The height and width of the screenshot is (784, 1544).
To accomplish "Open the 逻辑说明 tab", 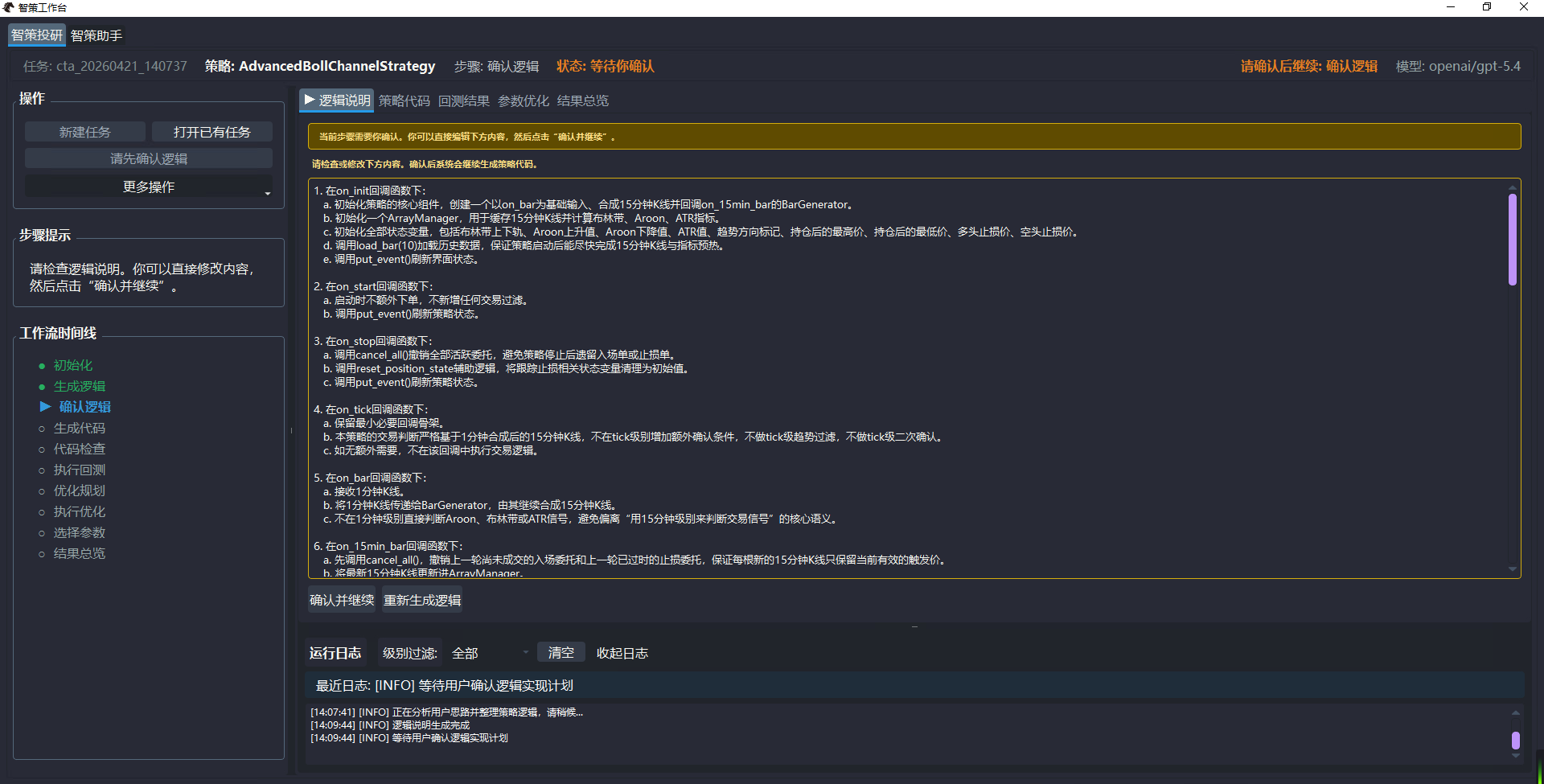I will coord(337,101).
